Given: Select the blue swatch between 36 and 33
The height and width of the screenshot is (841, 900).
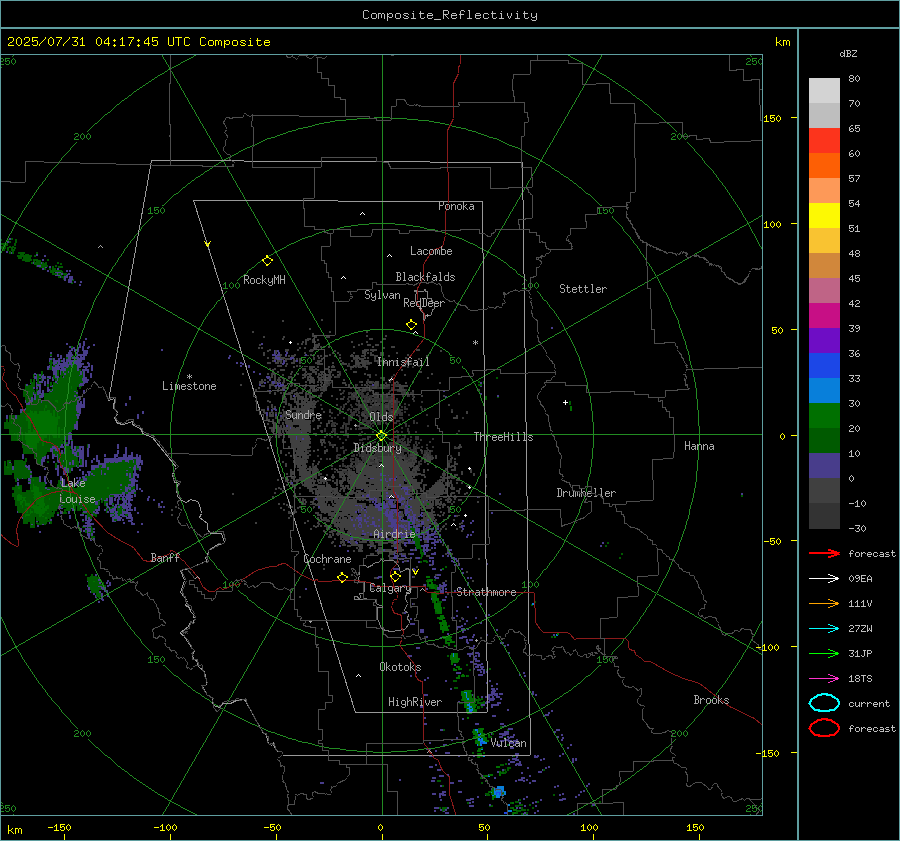Looking at the screenshot, I should pos(824,366).
